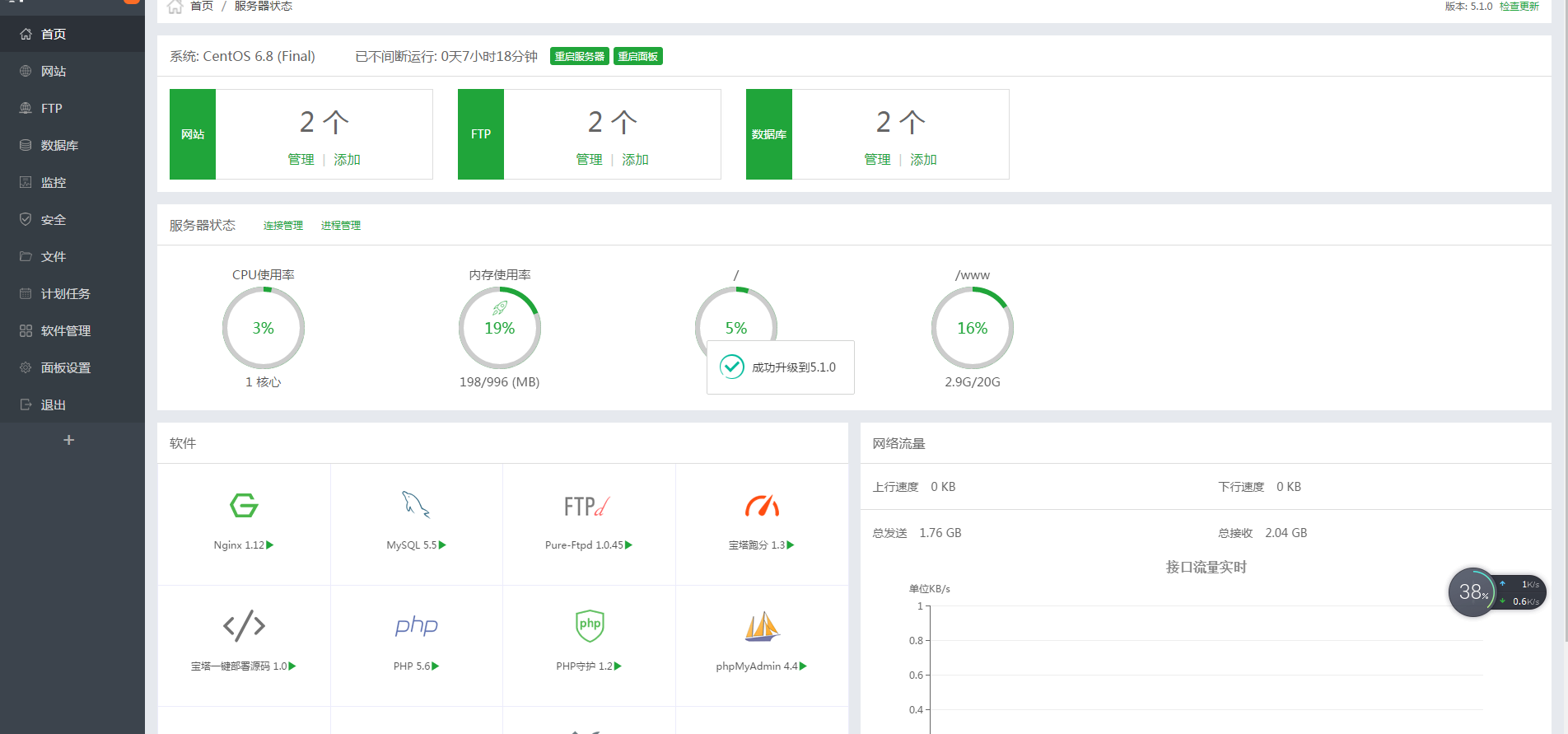This screenshot has height=734, width=1568.
Task: Click 添加 link in 网站 card
Action: coord(347,159)
